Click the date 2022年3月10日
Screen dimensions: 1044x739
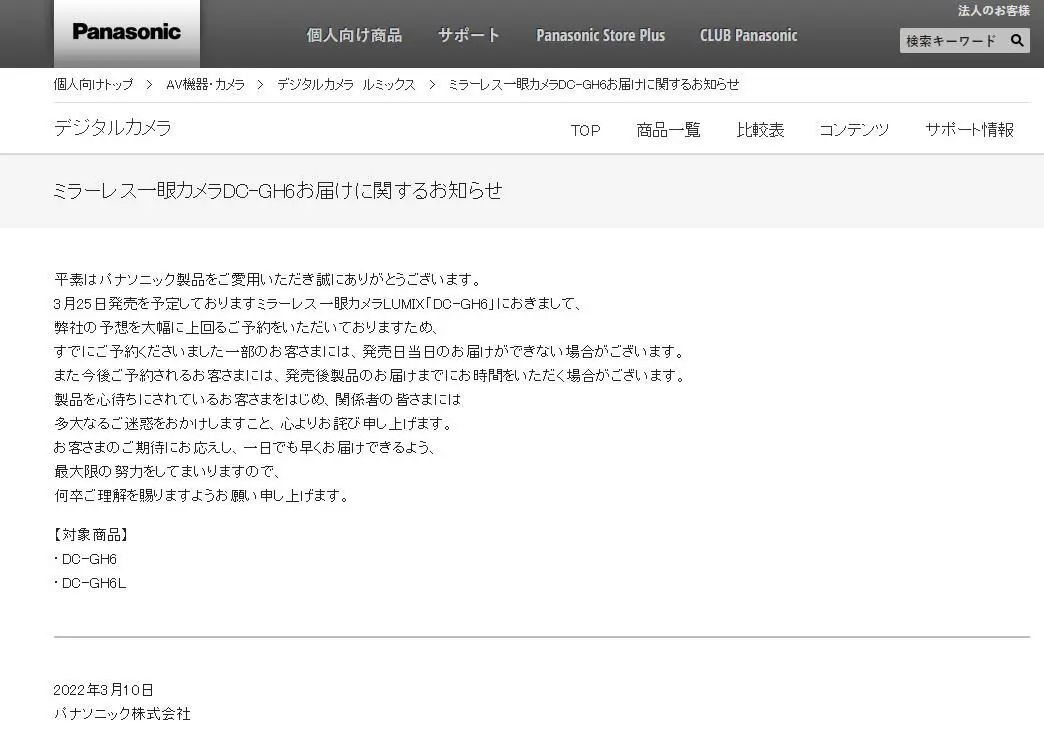tap(103, 690)
